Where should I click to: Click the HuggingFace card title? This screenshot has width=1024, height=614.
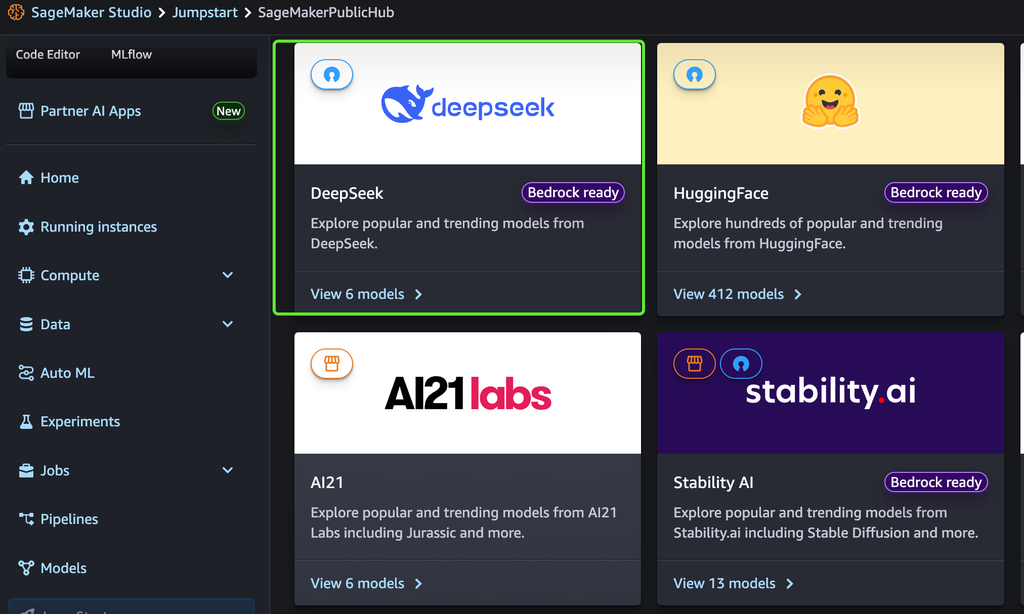point(721,193)
